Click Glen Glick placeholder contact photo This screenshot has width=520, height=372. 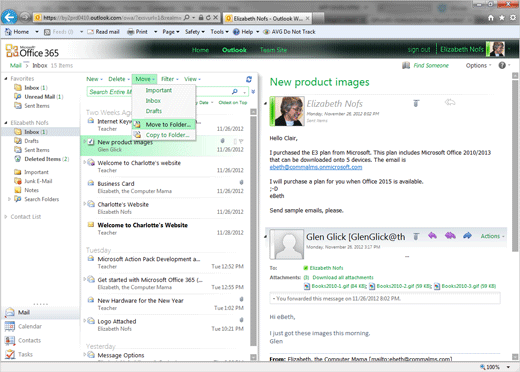[x=287, y=244]
